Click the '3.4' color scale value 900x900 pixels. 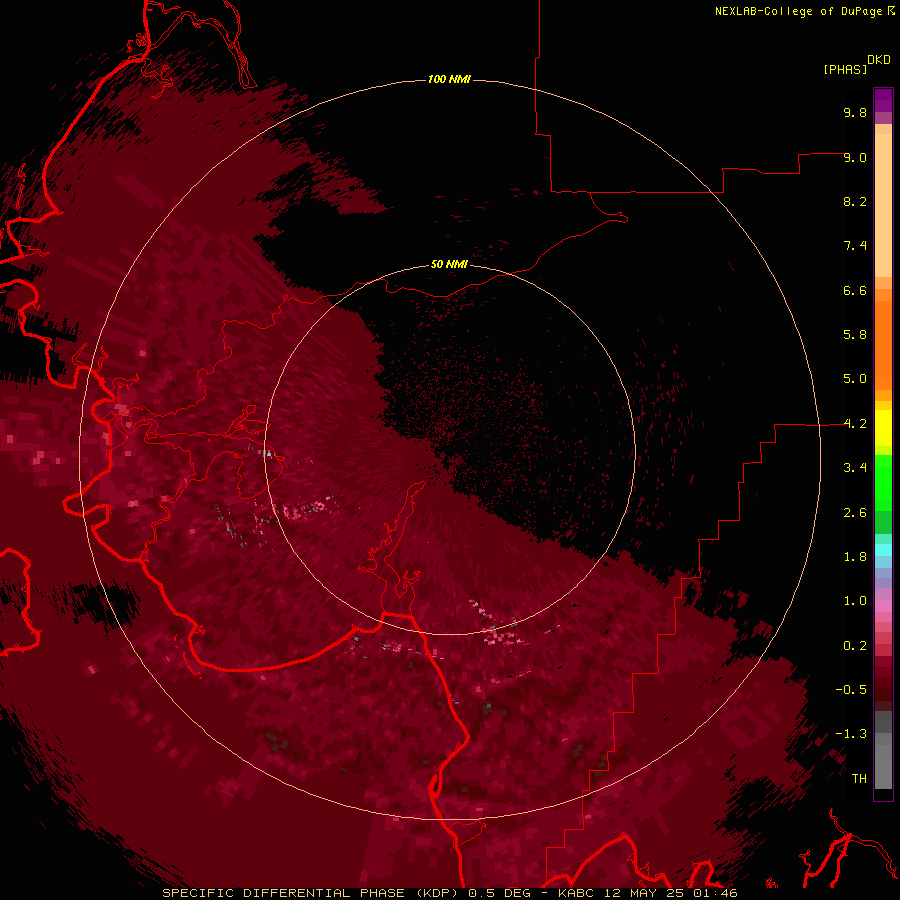[855, 468]
